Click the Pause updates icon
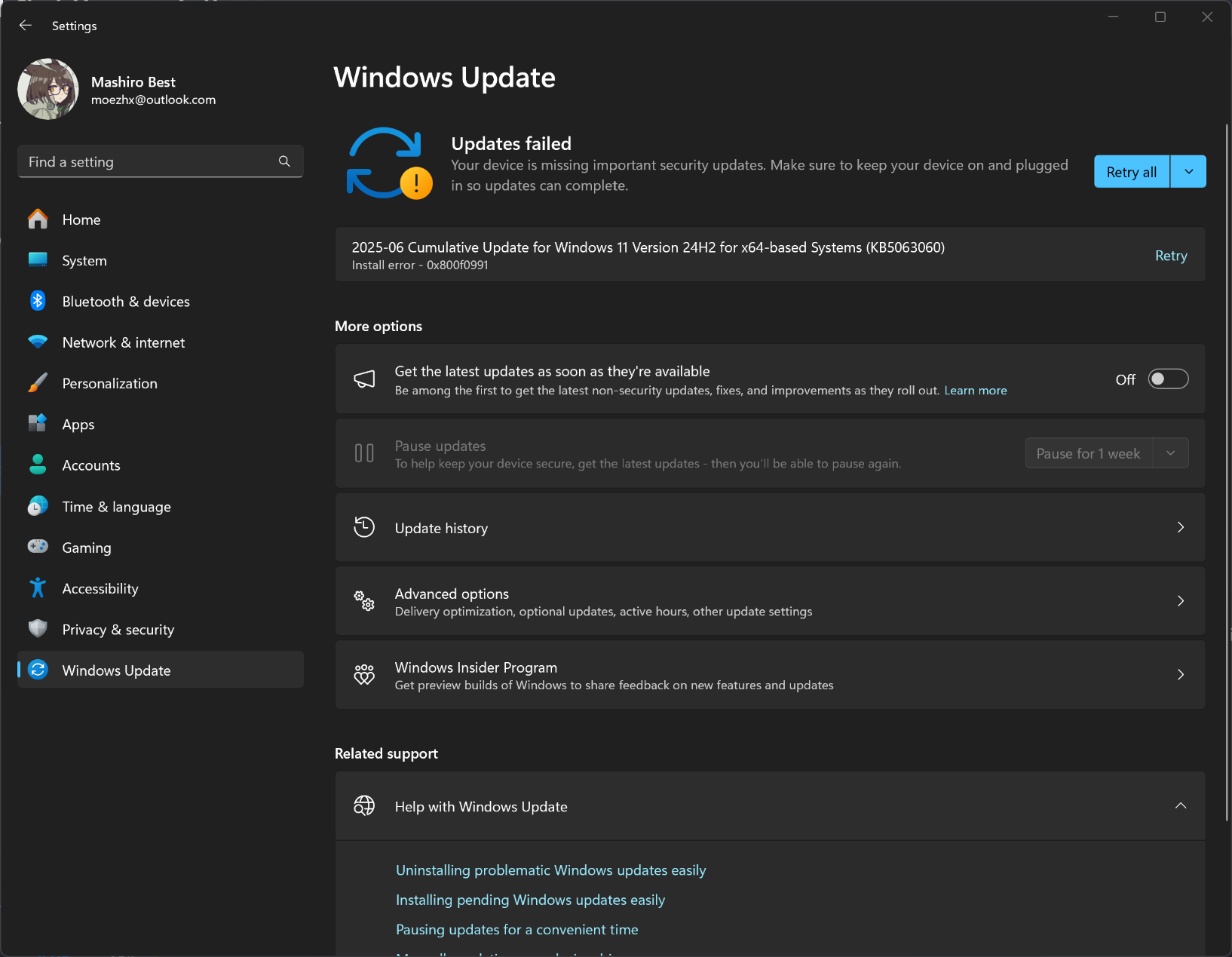 [364, 452]
